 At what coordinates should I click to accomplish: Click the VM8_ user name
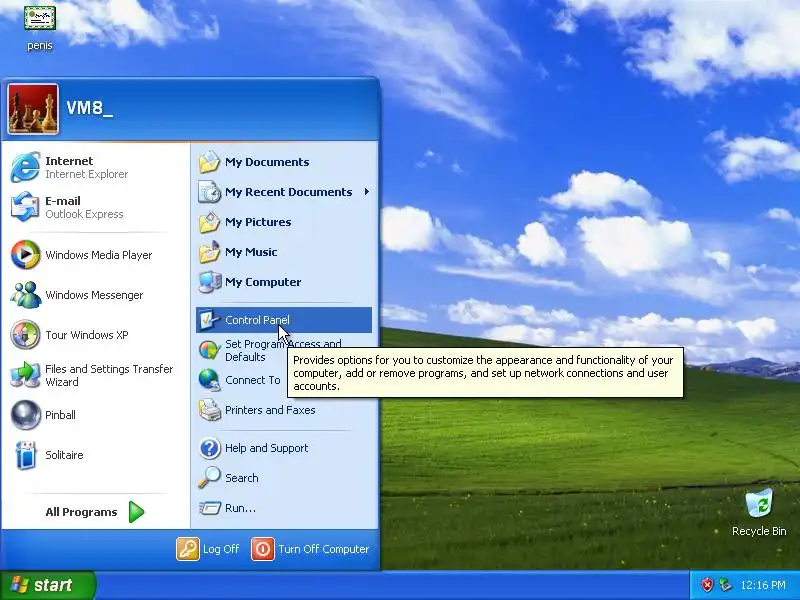90,108
